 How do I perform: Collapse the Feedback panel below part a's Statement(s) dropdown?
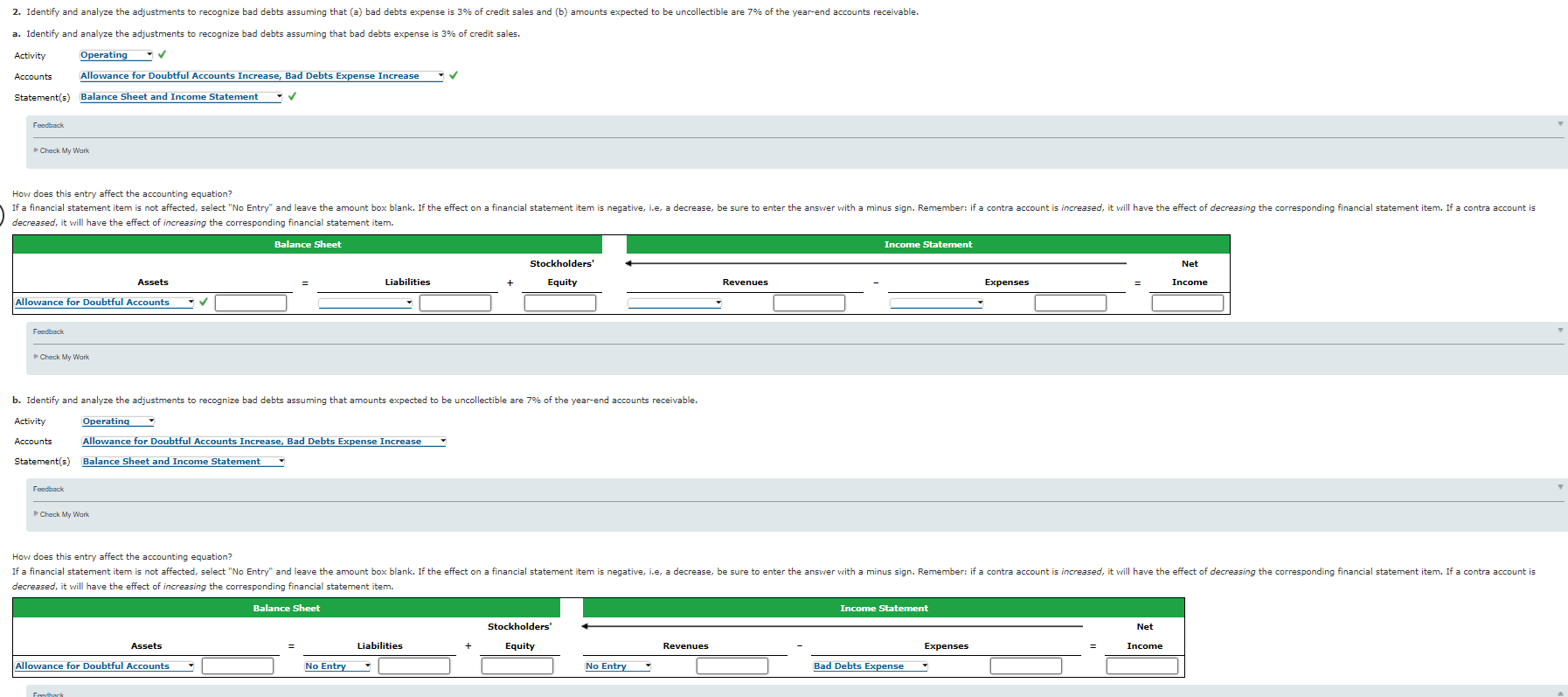click(1560, 124)
